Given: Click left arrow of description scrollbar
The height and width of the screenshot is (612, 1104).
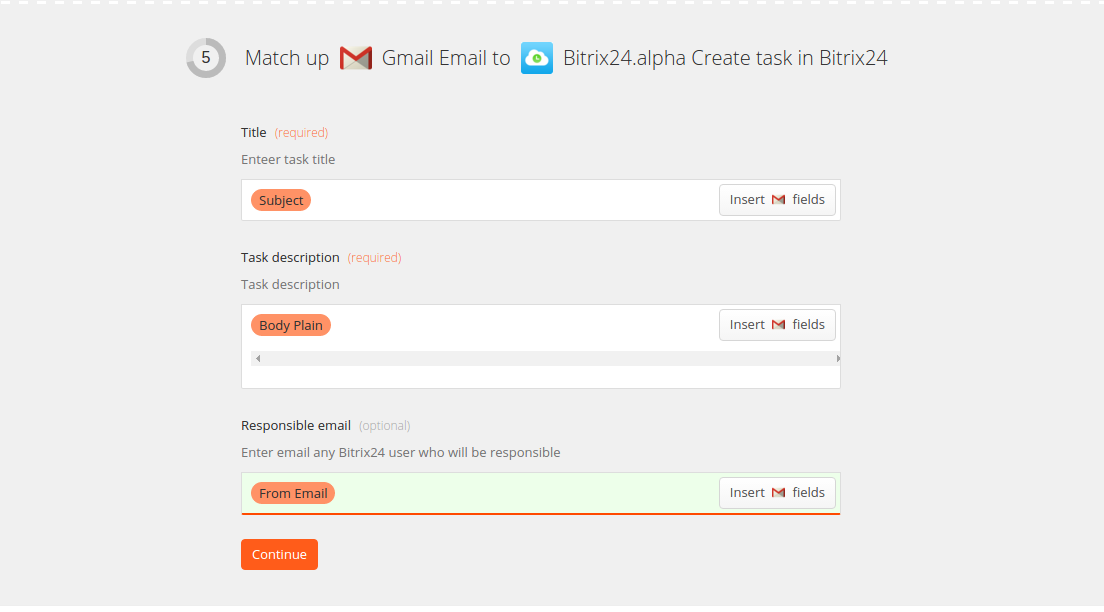Looking at the screenshot, I should coord(258,358).
